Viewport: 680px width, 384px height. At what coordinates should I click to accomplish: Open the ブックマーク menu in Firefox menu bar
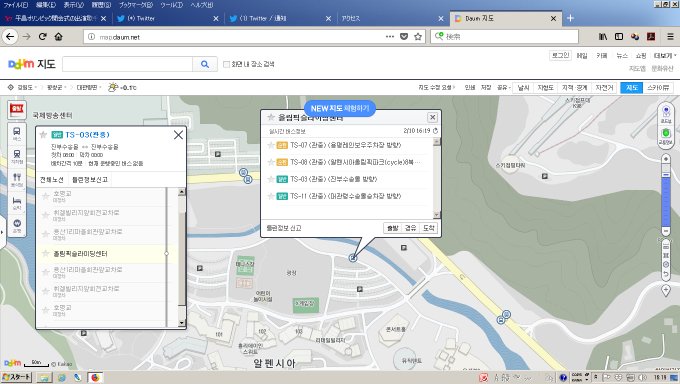[x=136, y=5]
